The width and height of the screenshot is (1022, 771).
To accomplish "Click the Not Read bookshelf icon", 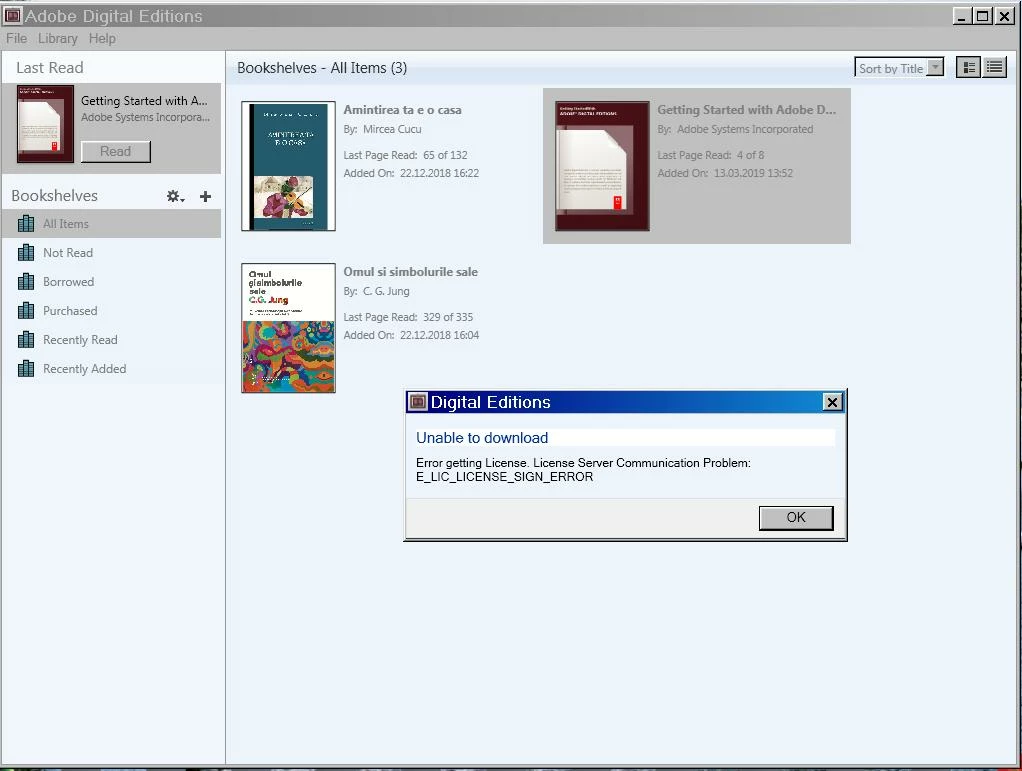I will click(x=26, y=252).
